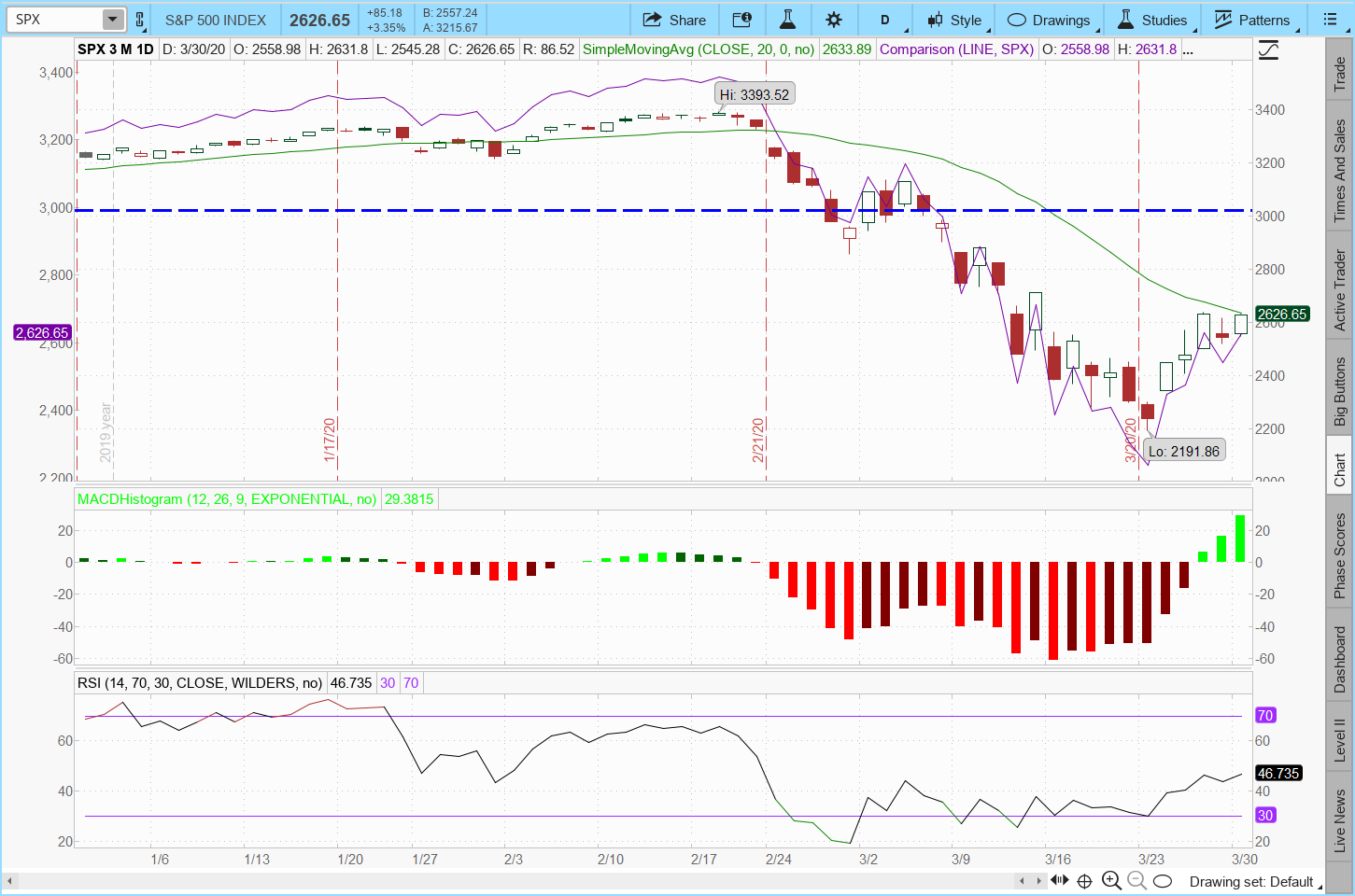Open the SPX symbol dropdown arrow
The width and height of the screenshot is (1355, 896).
coord(112,20)
